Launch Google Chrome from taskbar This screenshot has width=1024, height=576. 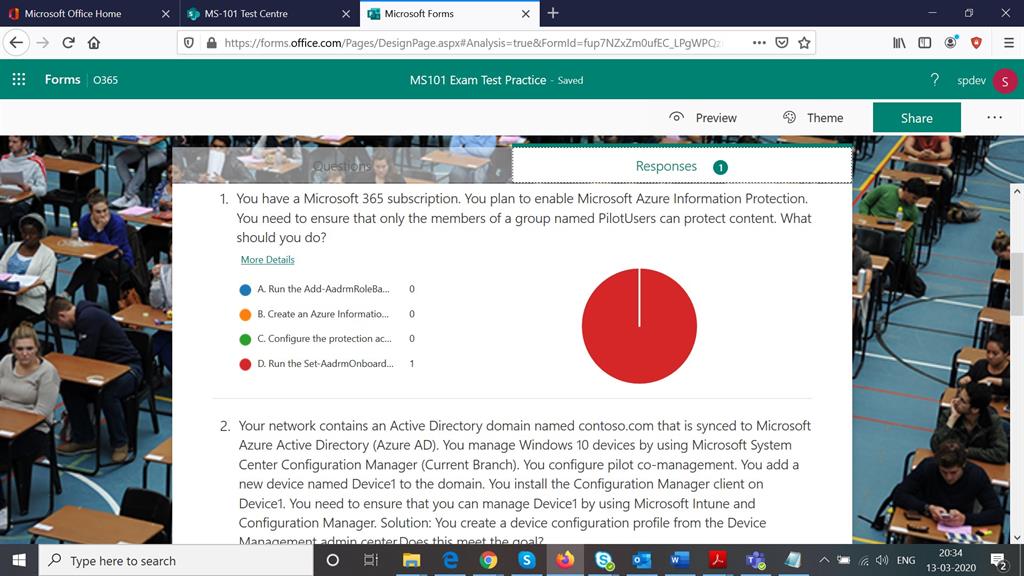pyautogui.click(x=488, y=560)
